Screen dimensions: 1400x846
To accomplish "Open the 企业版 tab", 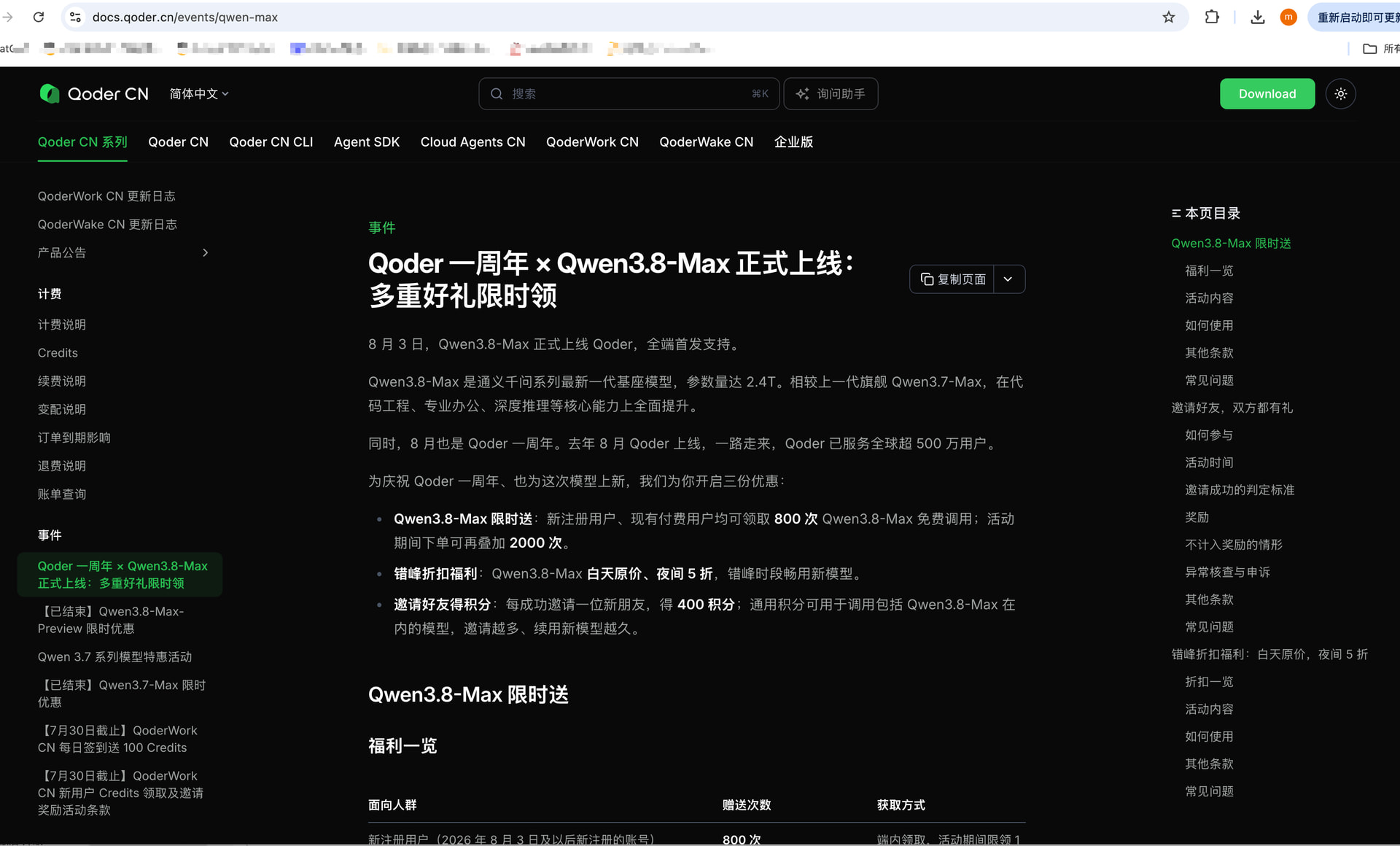I will coord(793,142).
